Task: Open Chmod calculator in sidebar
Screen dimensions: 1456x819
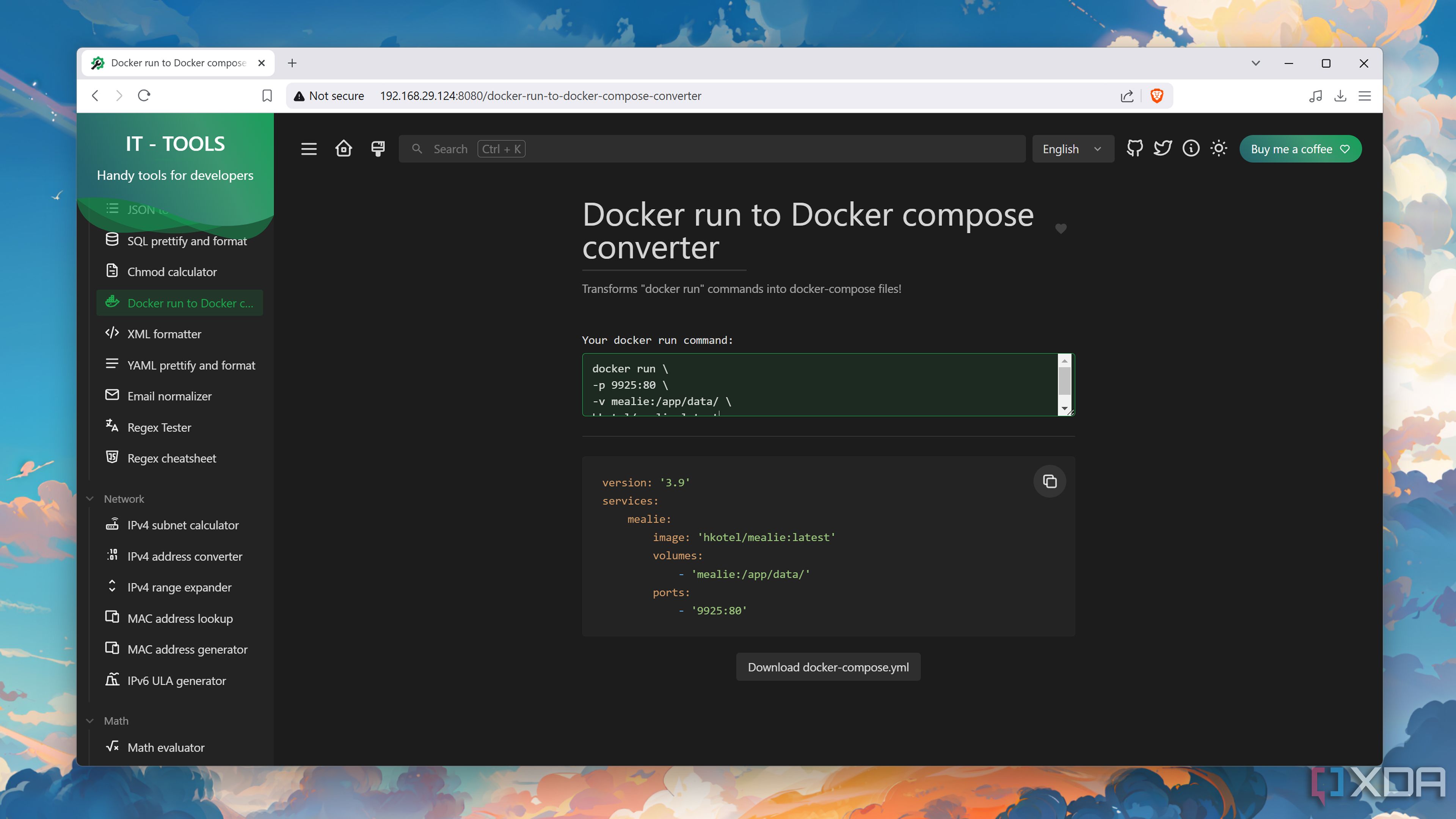Action: 172,272
